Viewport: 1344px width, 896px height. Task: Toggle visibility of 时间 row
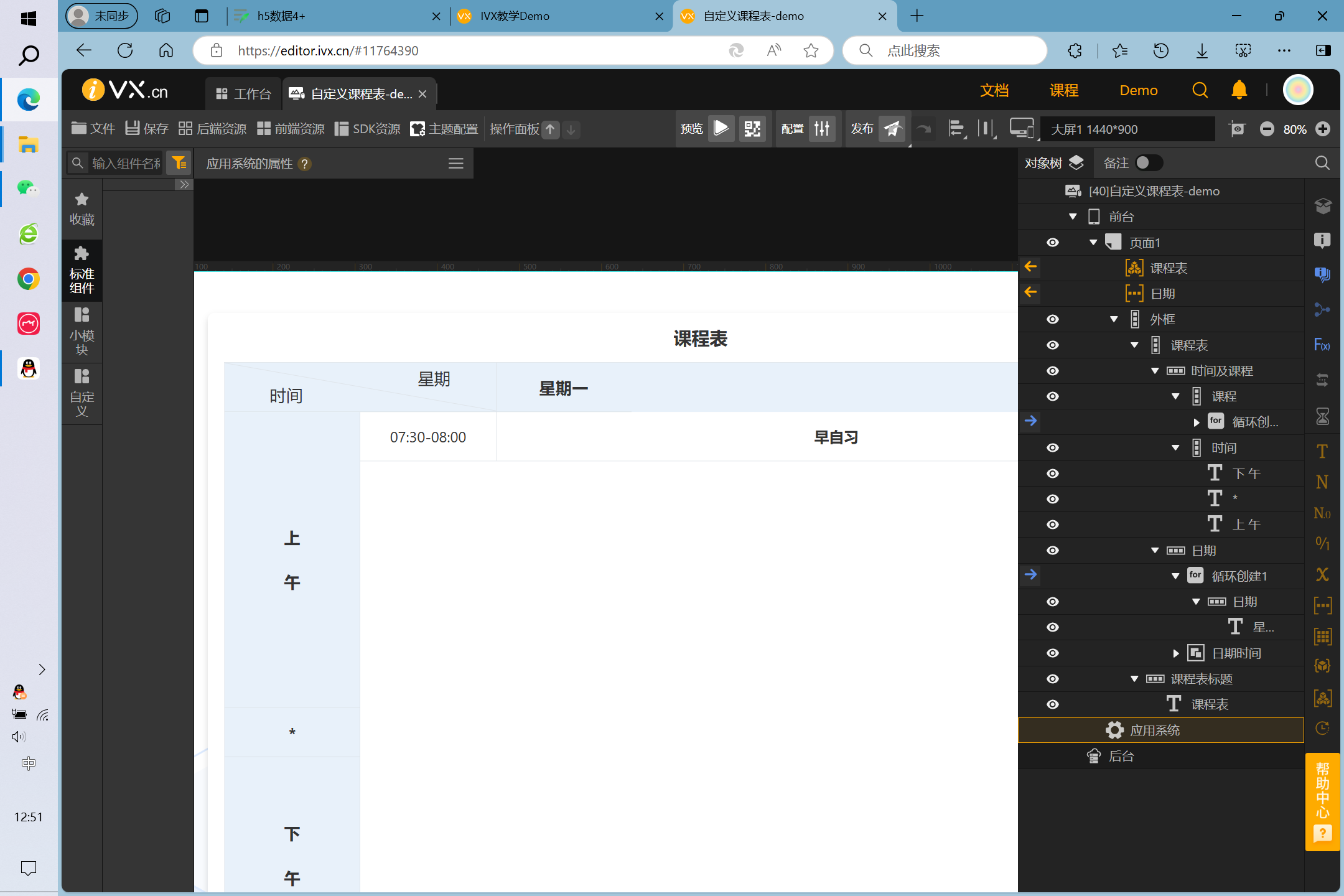click(x=1053, y=448)
